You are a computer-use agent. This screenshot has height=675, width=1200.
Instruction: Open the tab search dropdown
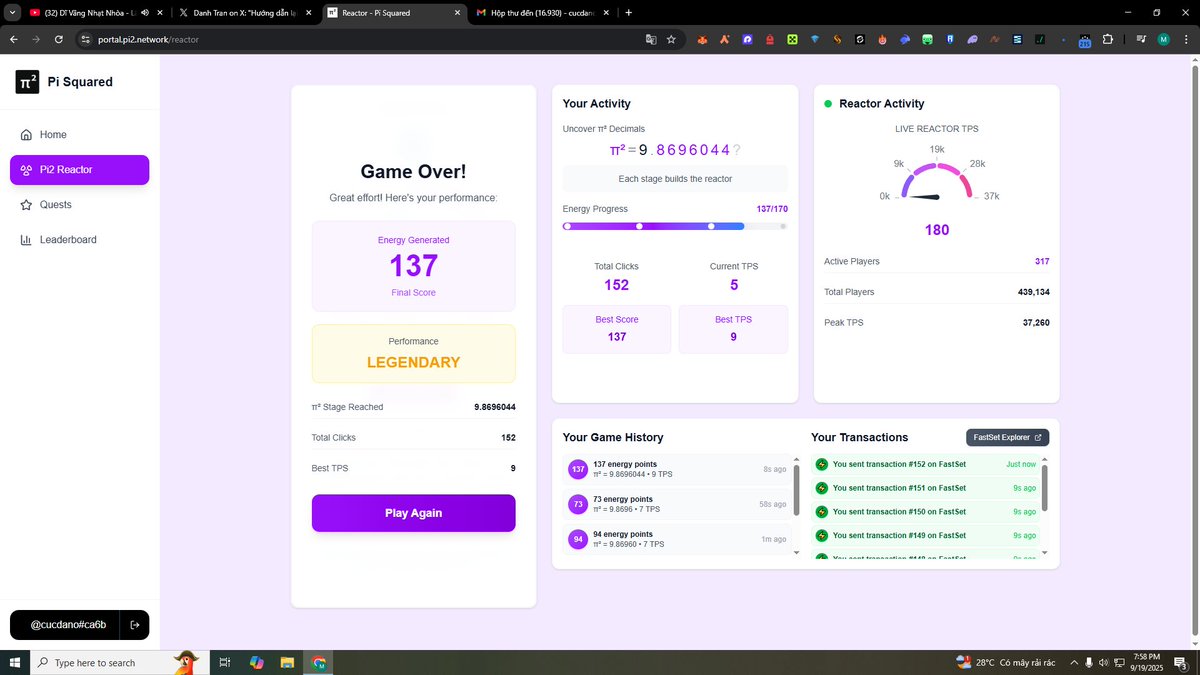click(x=12, y=13)
